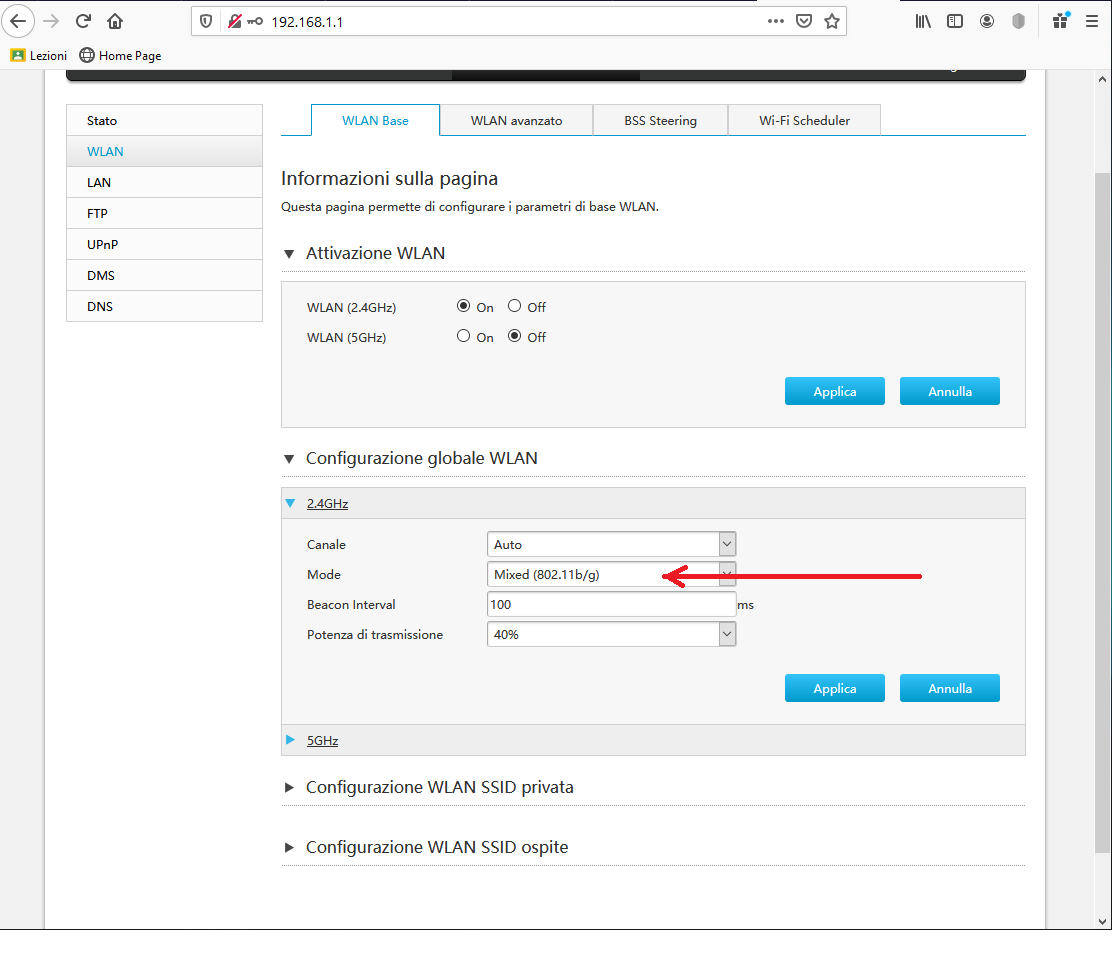The height and width of the screenshot is (963, 1115).
Task: Toggle the browser sidebar view
Action: click(954, 20)
